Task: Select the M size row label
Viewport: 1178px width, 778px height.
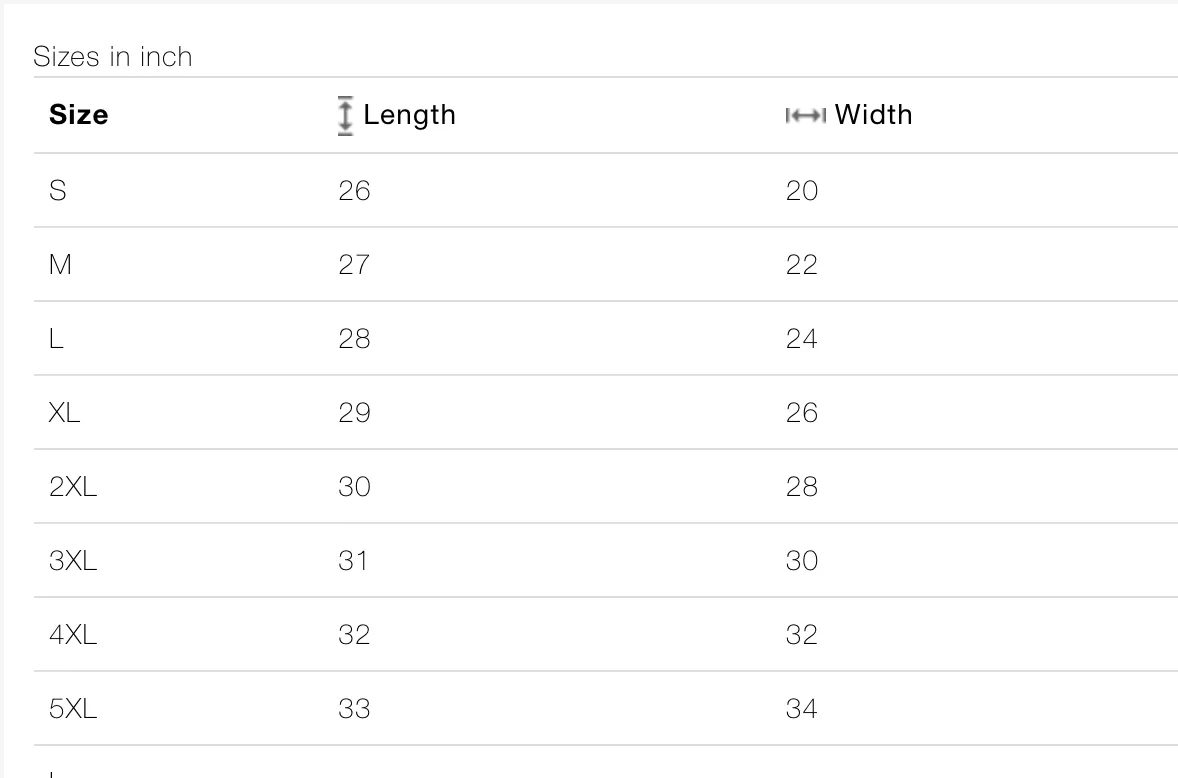Action: (x=60, y=264)
